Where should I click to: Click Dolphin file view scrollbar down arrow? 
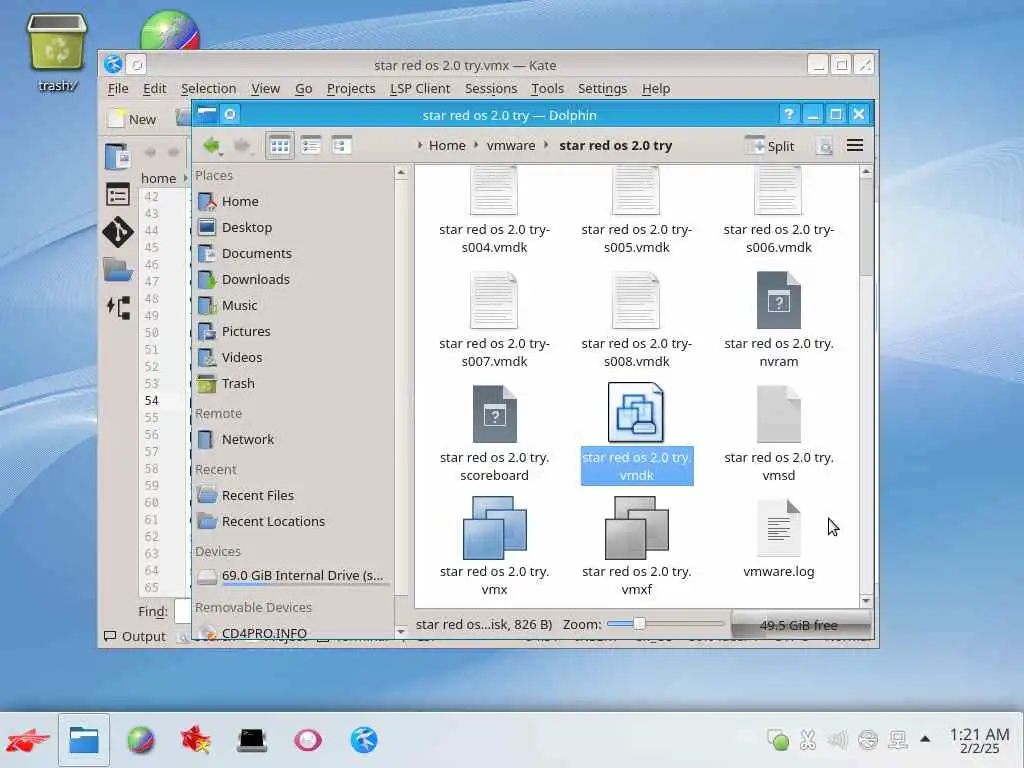pos(866,600)
